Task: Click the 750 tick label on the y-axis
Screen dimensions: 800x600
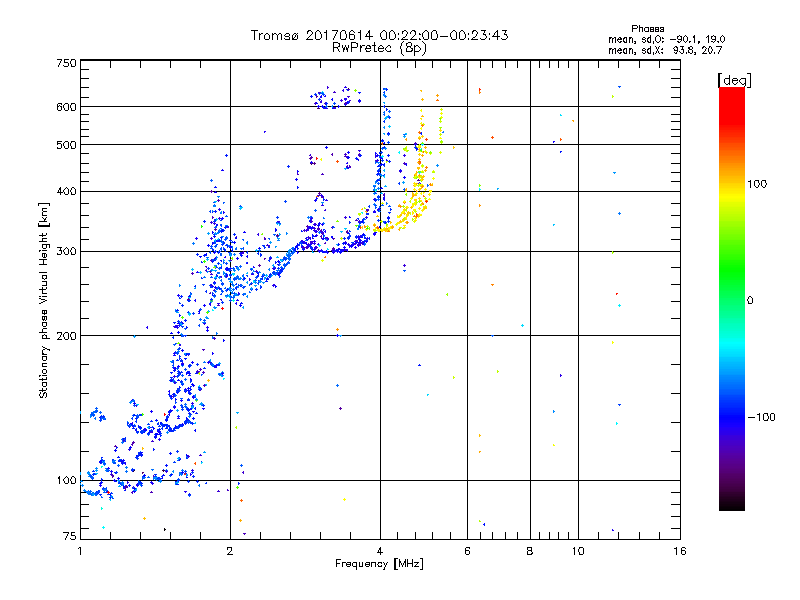Action: click(66, 63)
